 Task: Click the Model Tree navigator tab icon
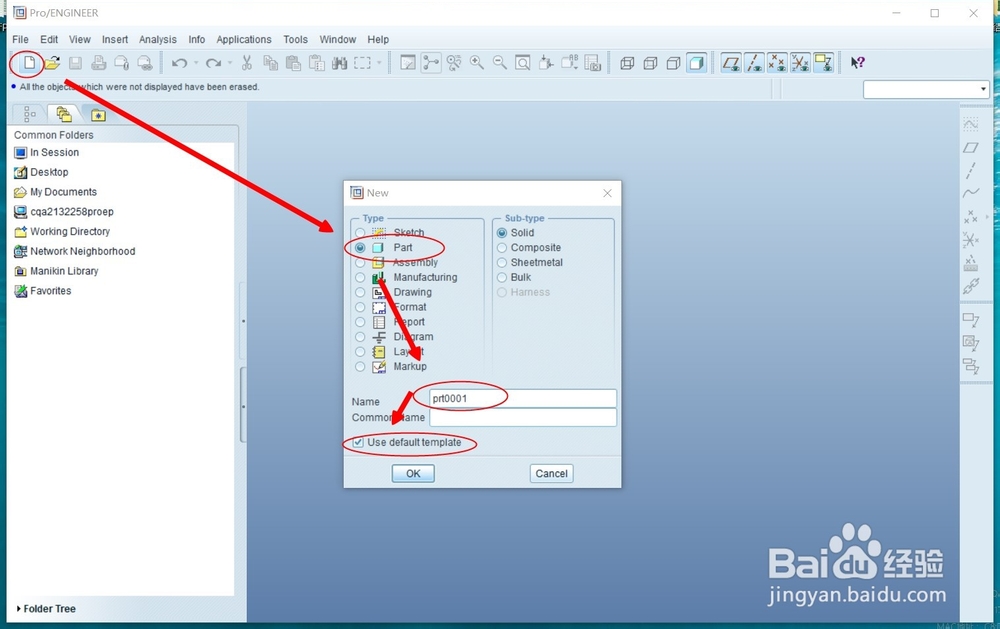pos(29,114)
